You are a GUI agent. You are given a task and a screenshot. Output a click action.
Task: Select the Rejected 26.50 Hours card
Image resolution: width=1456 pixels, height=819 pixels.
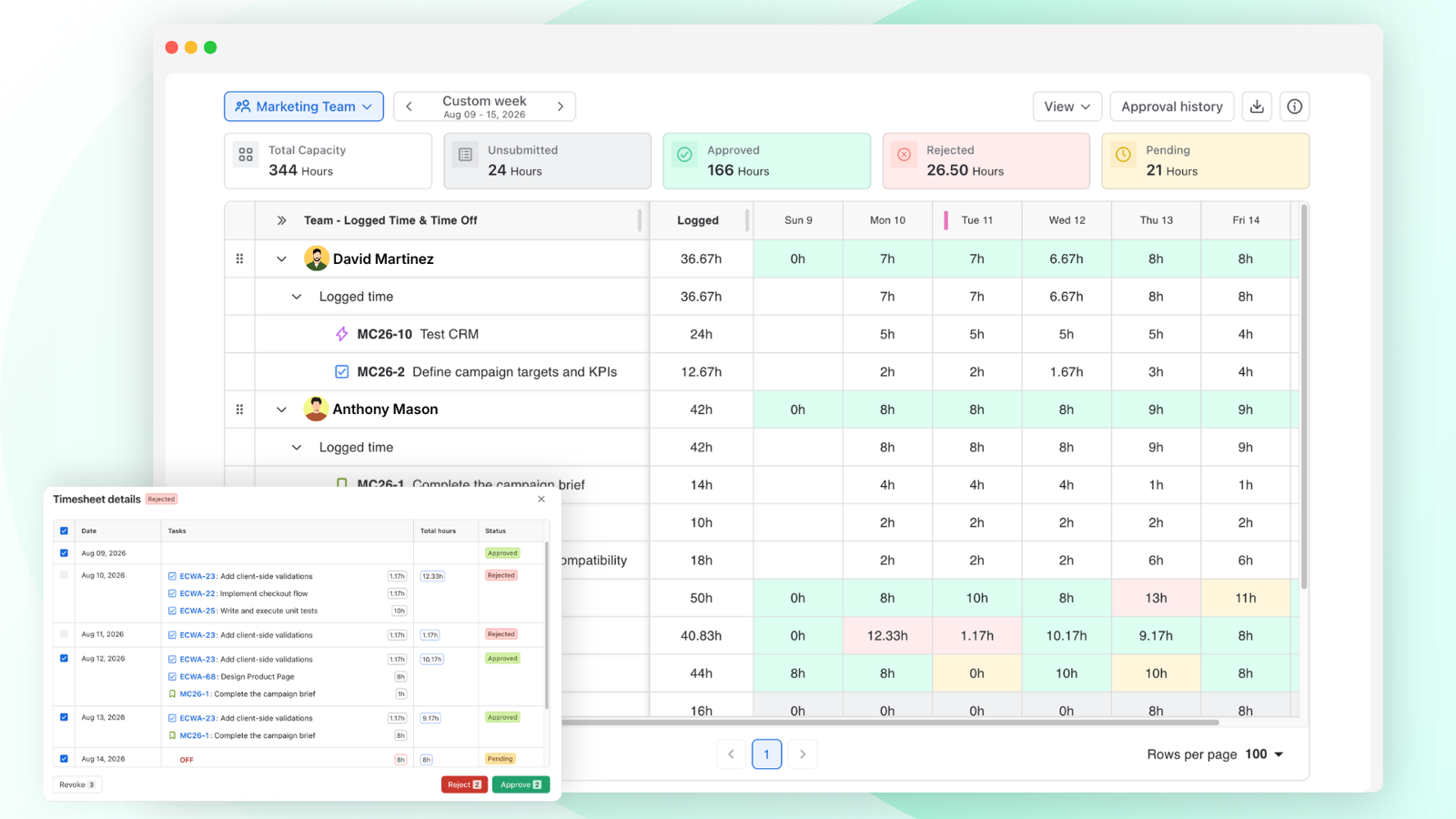coord(986,161)
